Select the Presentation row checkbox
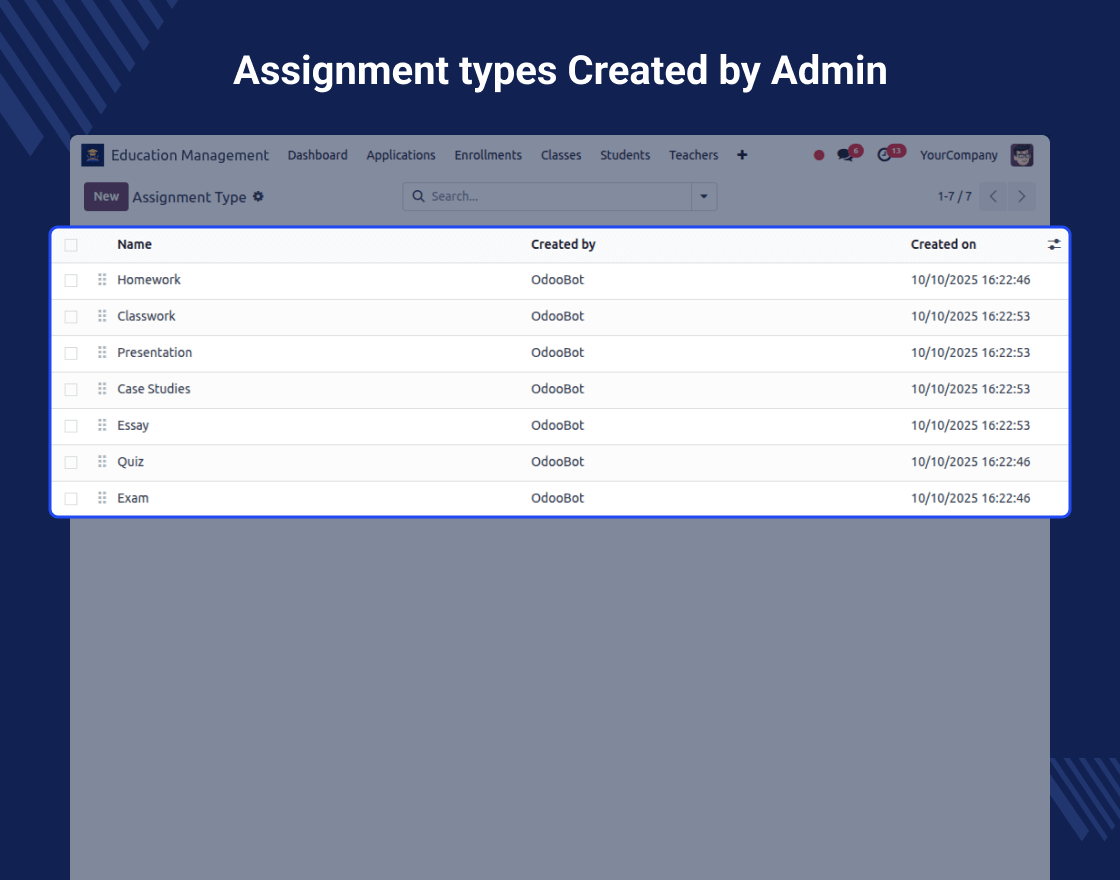The width and height of the screenshot is (1120, 880). [71, 354]
